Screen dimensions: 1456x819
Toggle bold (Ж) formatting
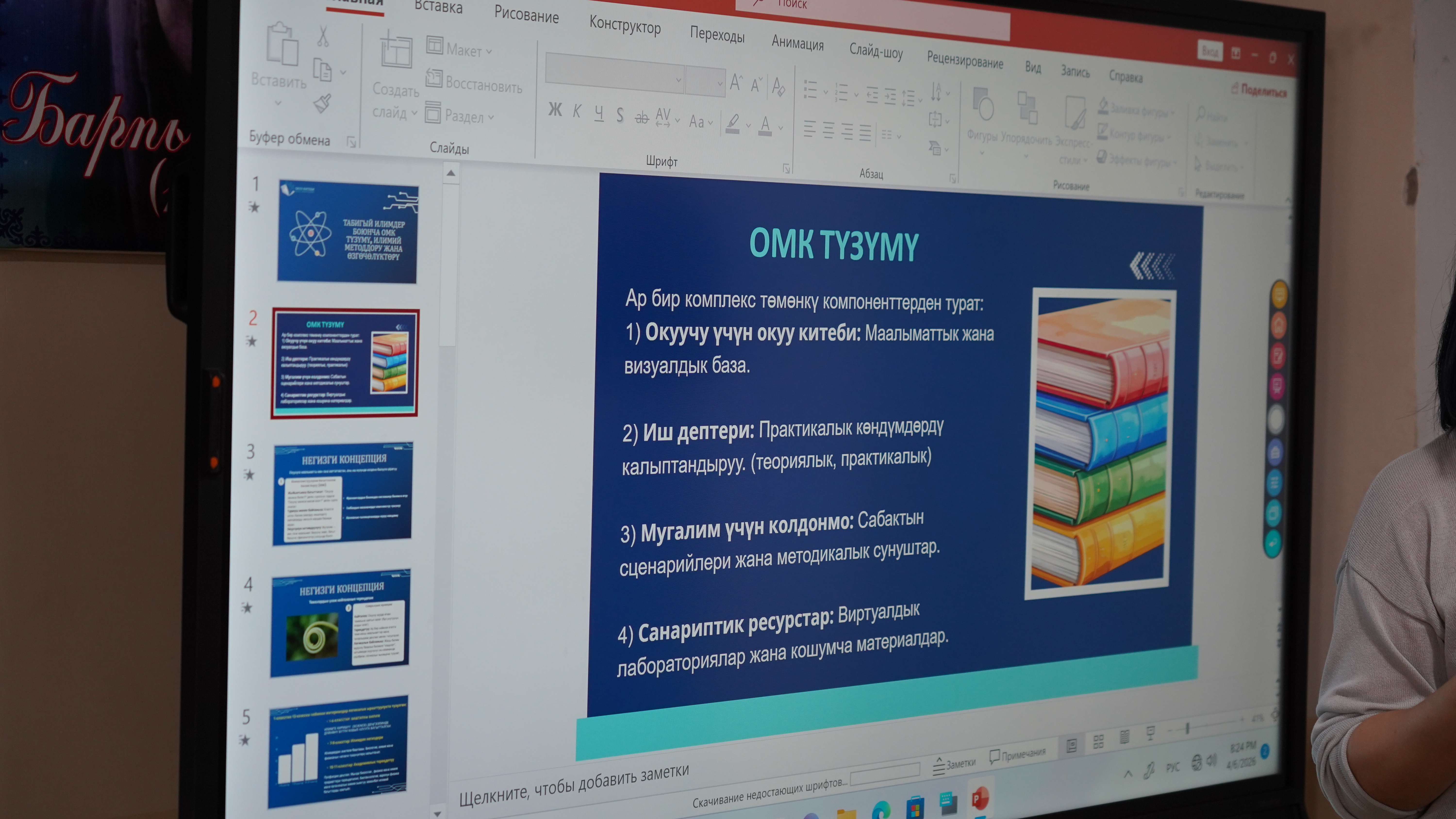click(555, 110)
